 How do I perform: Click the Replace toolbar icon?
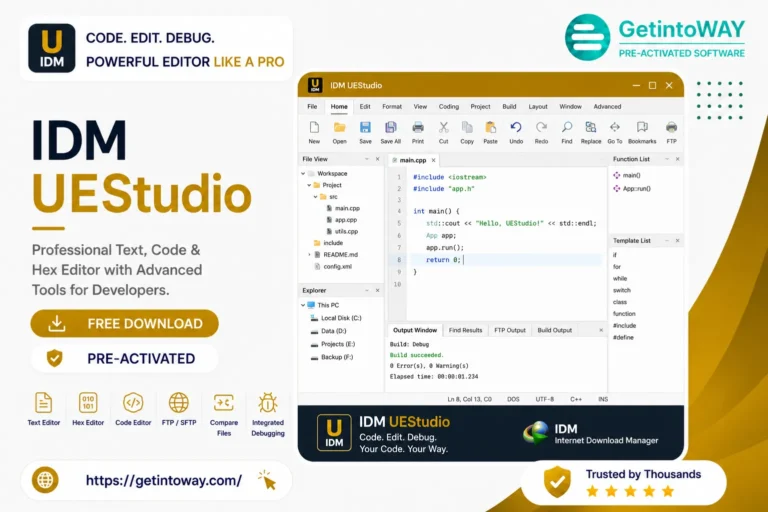(x=591, y=127)
